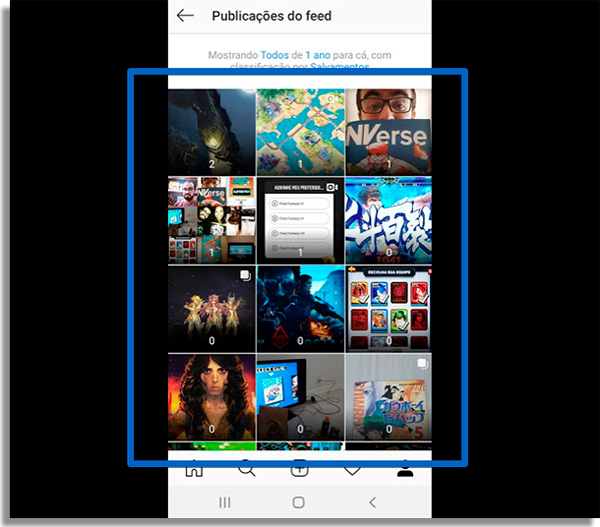Open the Cowboy Bebop manga cover post

388,396
